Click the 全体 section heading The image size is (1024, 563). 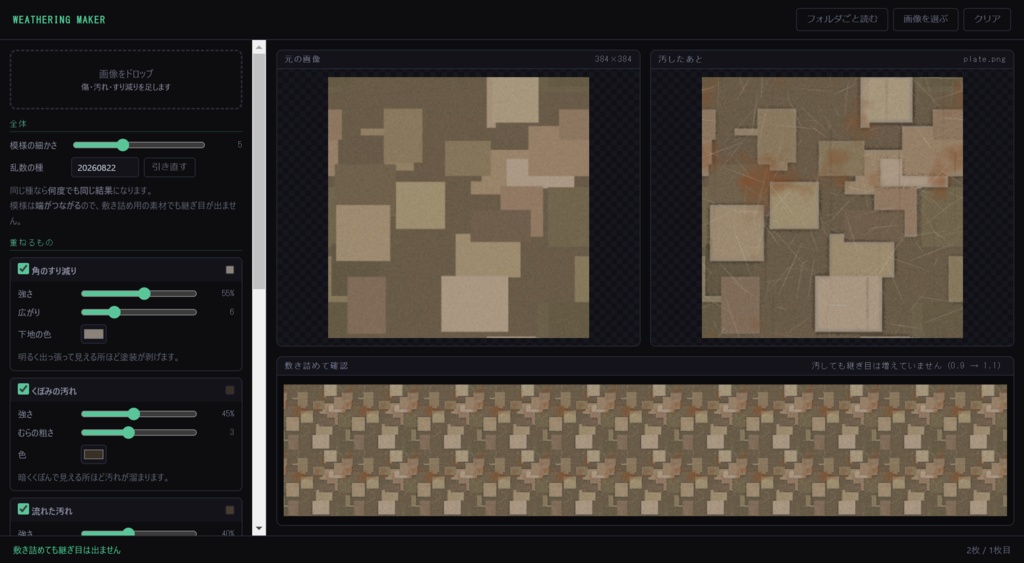click(18, 123)
